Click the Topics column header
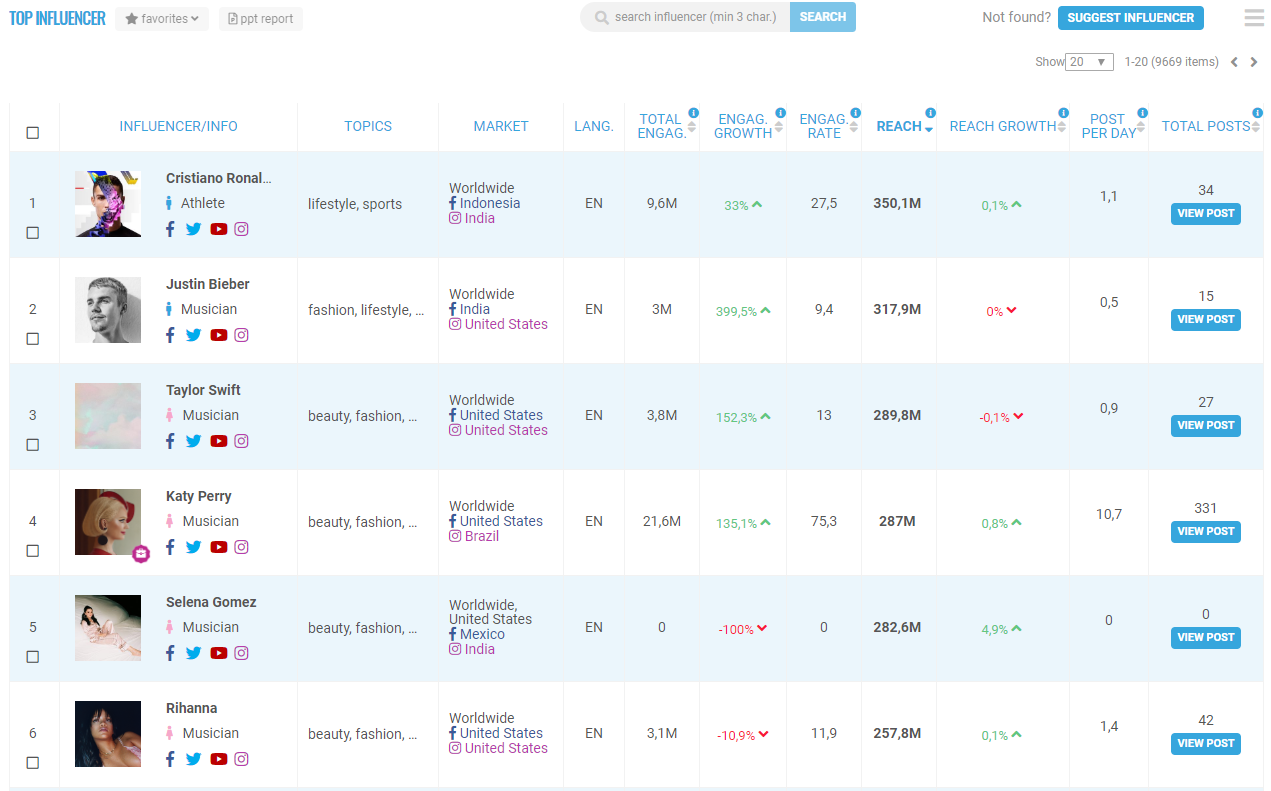 pyautogui.click(x=368, y=126)
